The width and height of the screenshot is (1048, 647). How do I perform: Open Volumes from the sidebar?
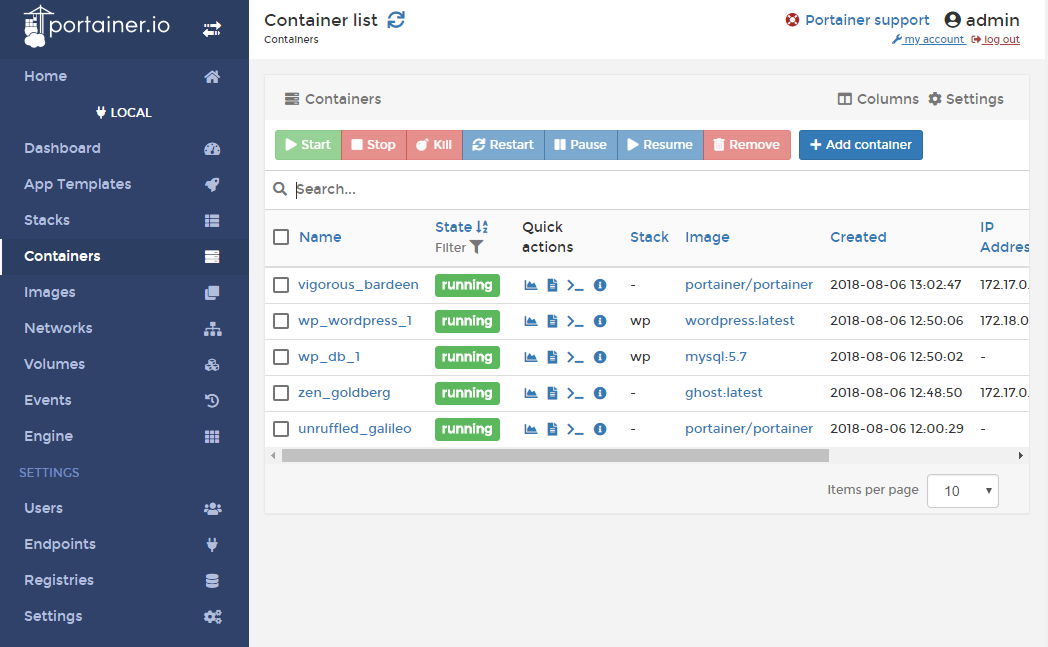point(54,364)
